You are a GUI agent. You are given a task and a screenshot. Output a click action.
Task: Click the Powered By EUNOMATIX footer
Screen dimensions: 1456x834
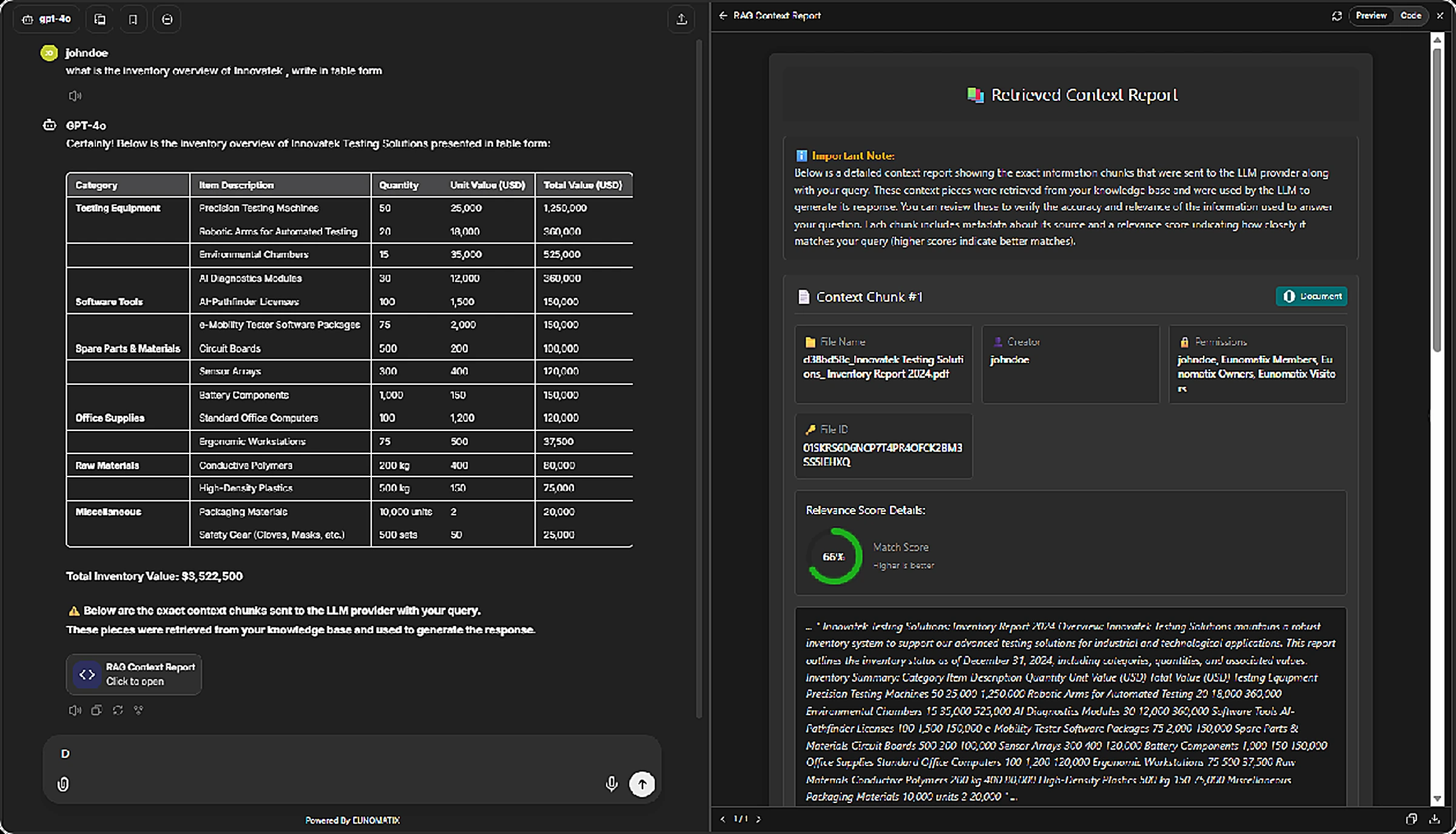click(352, 820)
